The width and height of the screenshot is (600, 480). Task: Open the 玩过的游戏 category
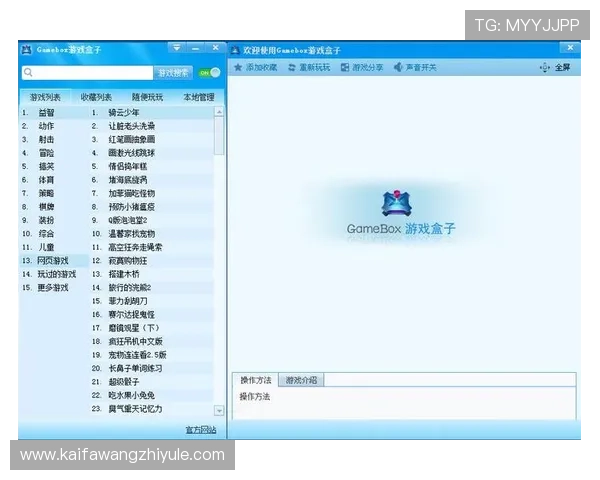(x=55, y=274)
